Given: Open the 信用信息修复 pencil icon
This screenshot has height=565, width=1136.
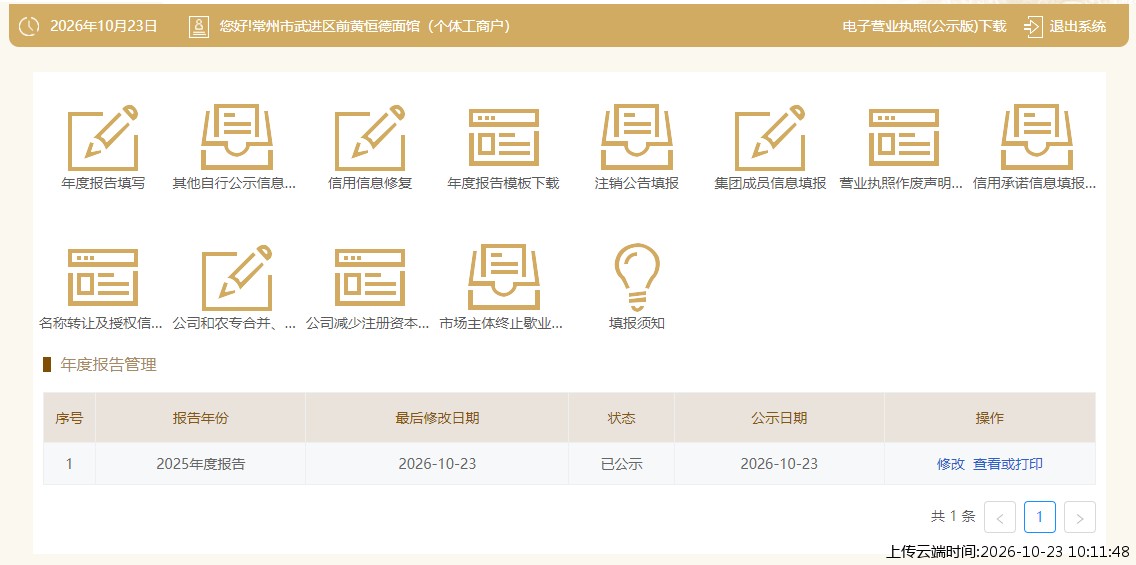Looking at the screenshot, I should [369, 138].
